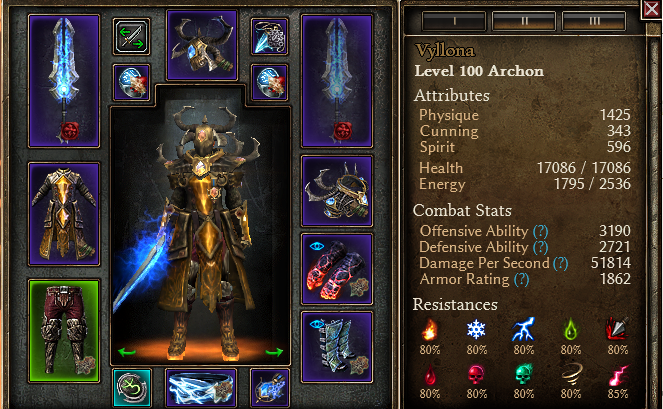This screenshot has width=663, height=409.
Task: Show Damage Per Second help question mark
Action: pos(561,264)
